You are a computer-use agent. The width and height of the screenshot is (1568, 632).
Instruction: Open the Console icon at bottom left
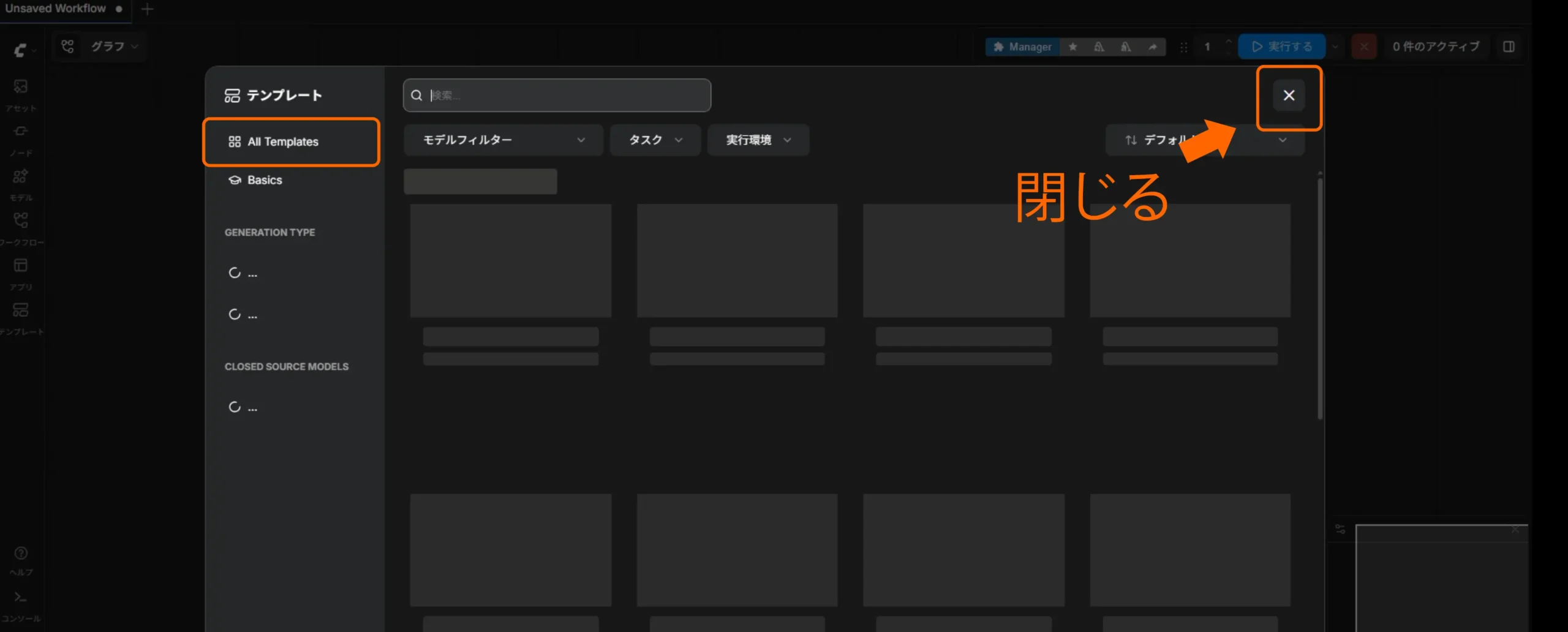pos(21,597)
